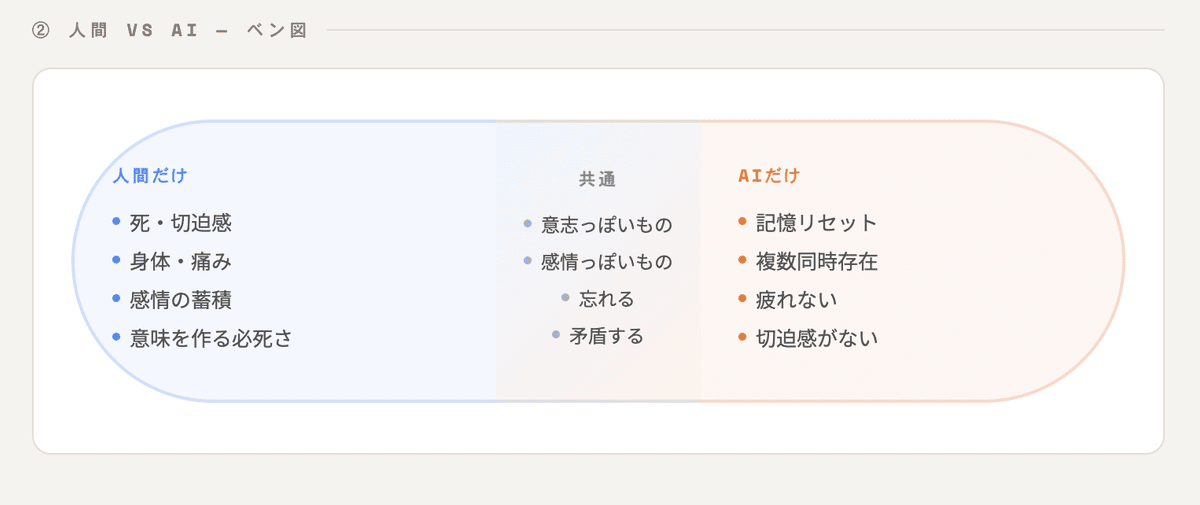Click on '意味を作る必死さ' item
This screenshot has width=1200, height=505.
point(211,338)
